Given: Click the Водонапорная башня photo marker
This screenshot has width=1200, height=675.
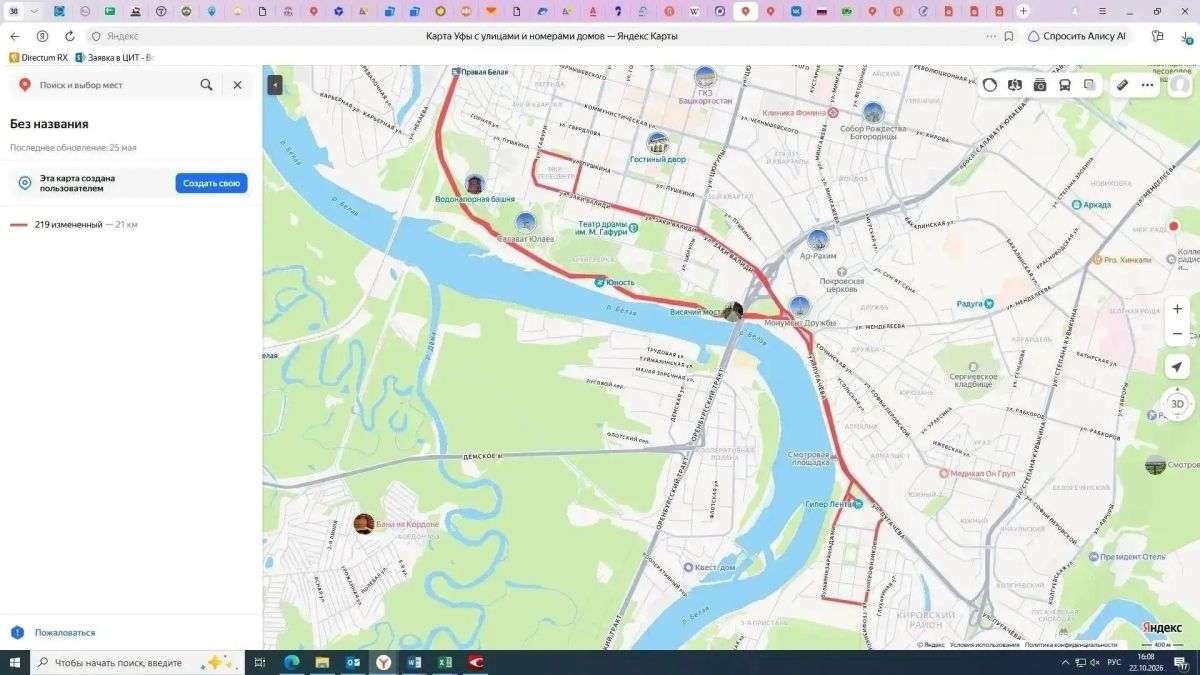Looking at the screenshot, I should pyautogui.click(x=475, y=184).
